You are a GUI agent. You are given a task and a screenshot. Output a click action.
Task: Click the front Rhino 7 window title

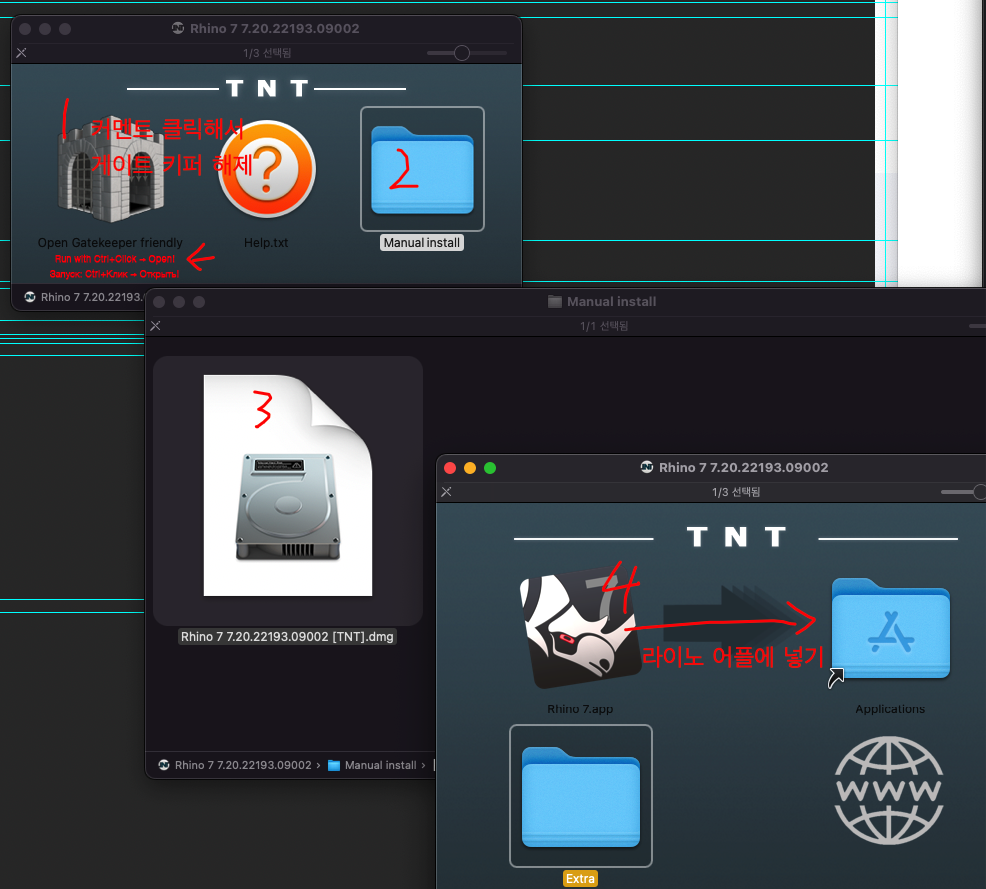tap(743, 467)
